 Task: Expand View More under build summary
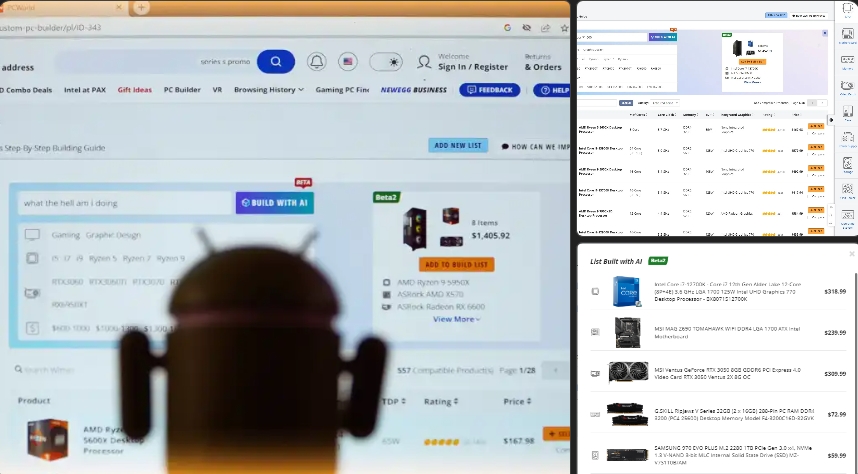(456, 319)
